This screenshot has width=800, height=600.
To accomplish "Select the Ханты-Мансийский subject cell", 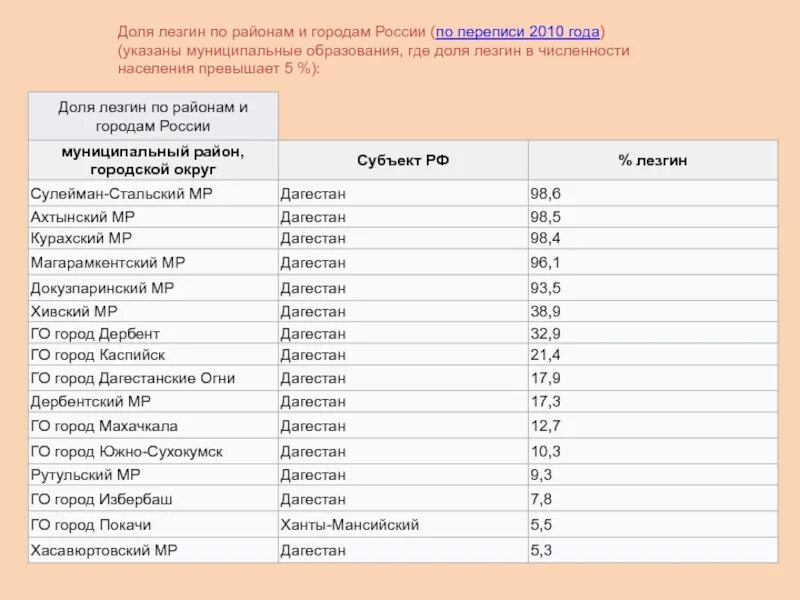I will [x=403, y=524].
